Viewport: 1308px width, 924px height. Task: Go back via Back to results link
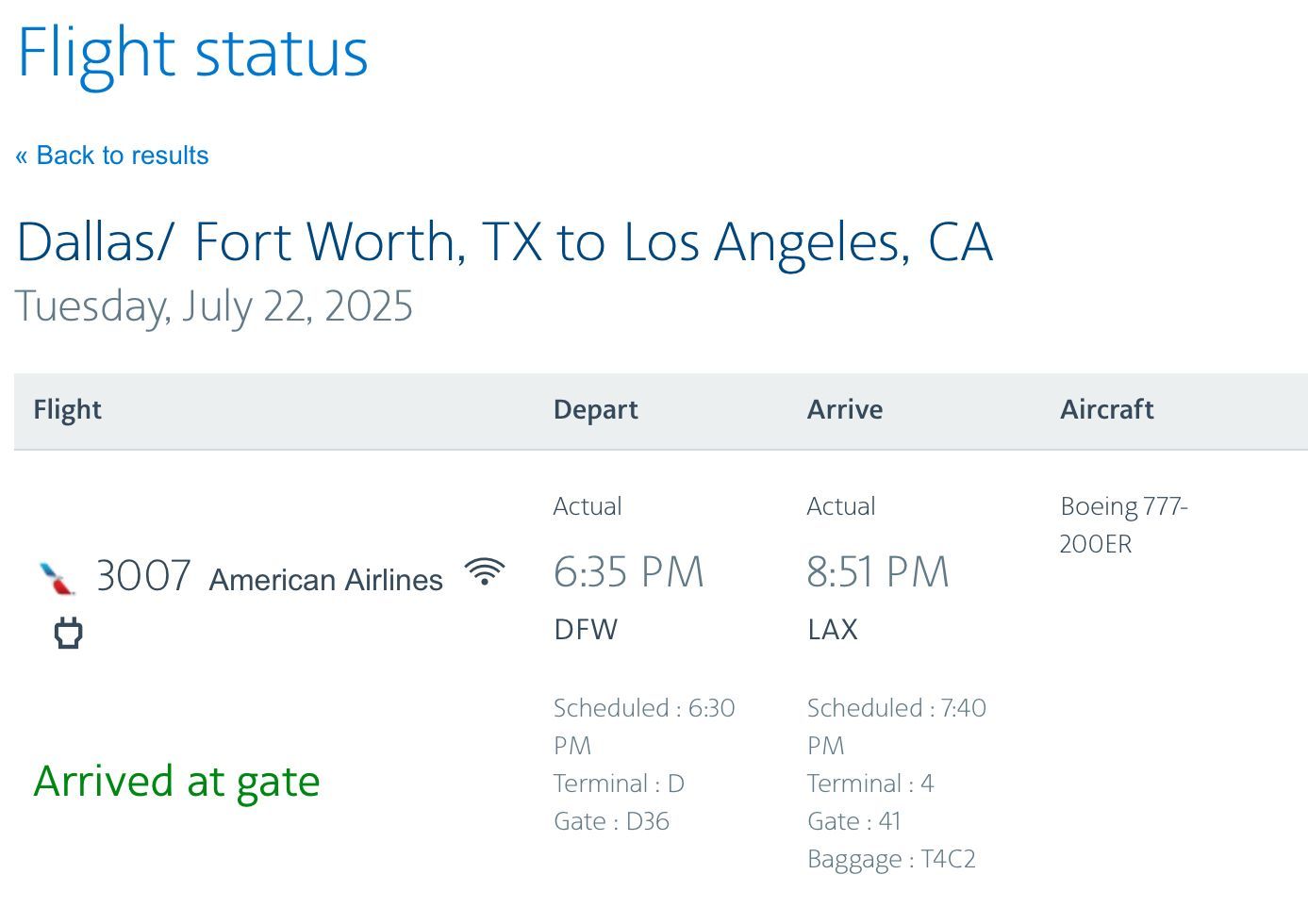[112, 156]
